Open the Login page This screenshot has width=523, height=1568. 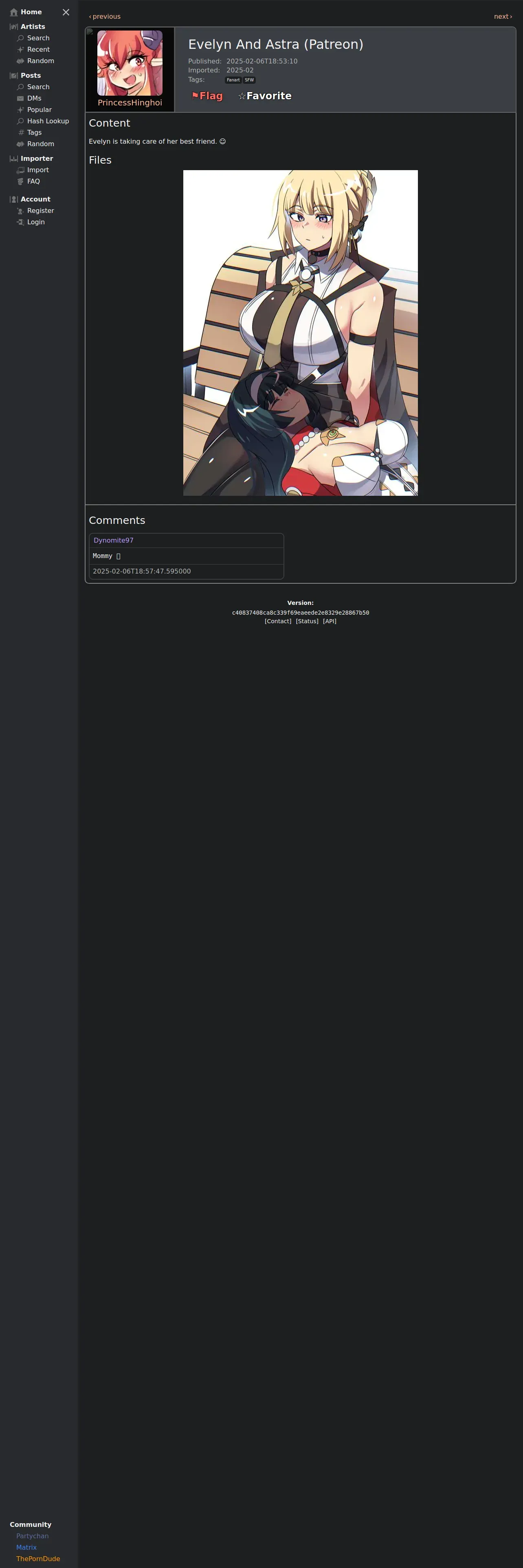(x=36, y=222)
